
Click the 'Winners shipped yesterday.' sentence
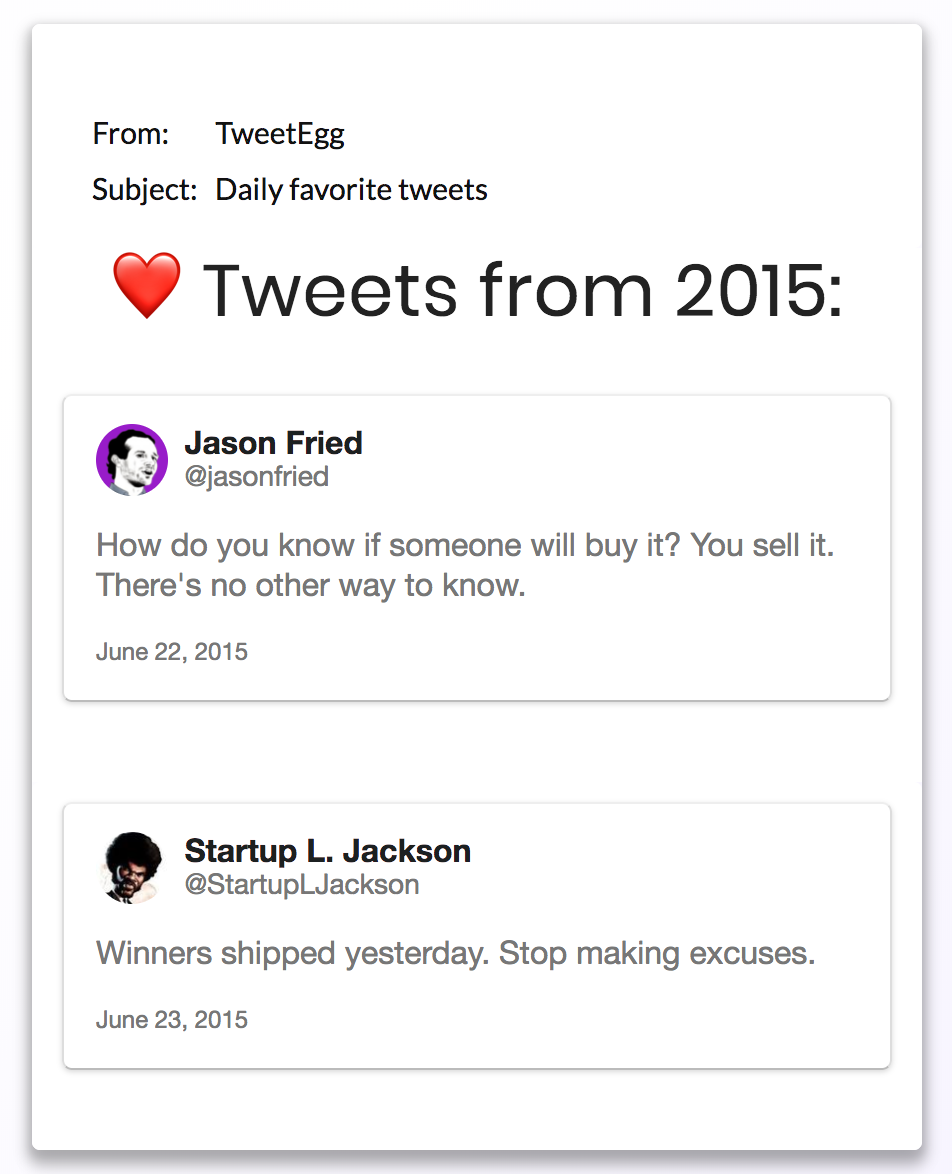click(293, 953)
